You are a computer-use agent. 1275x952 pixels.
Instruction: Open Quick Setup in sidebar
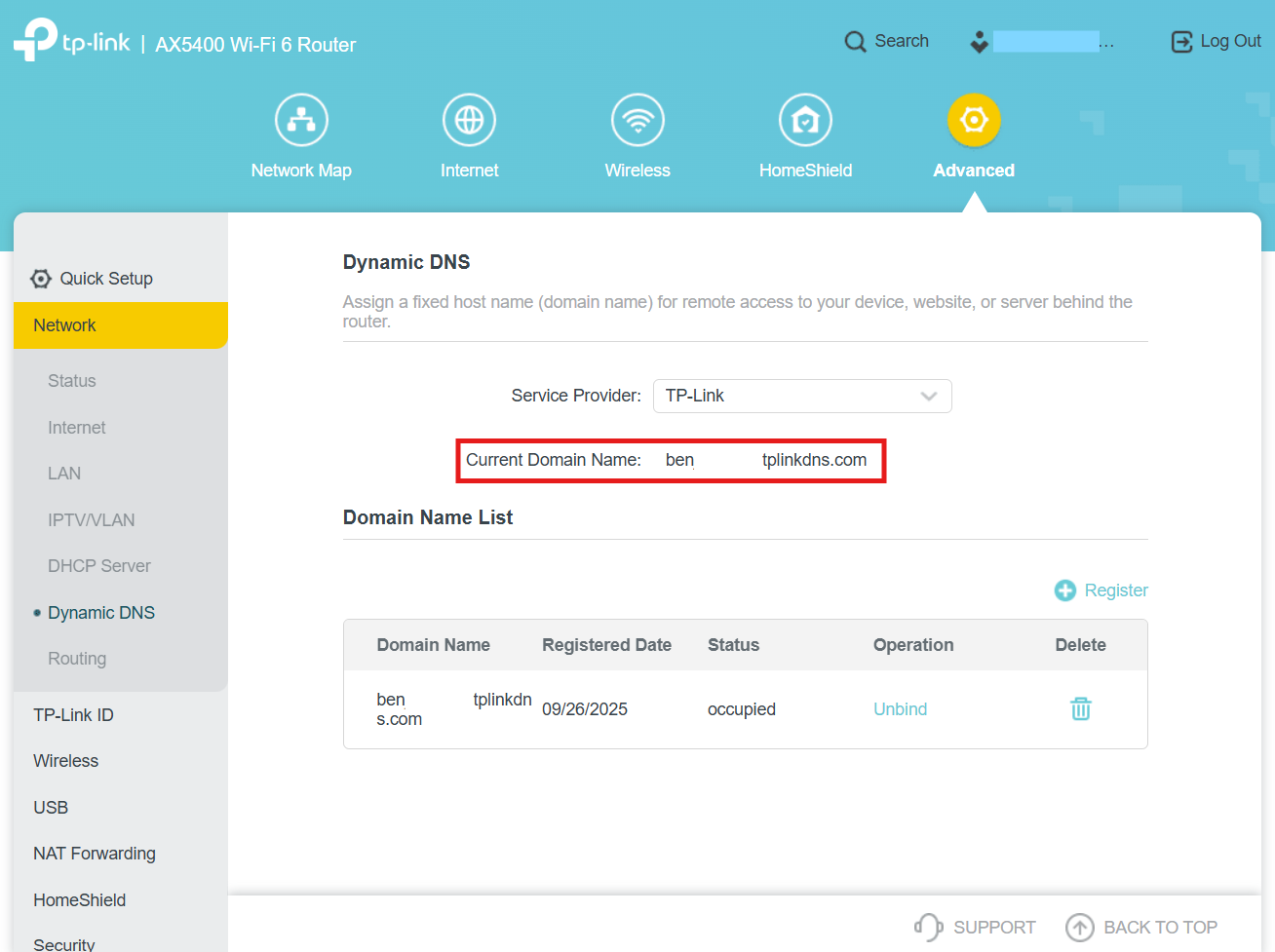[x=105, y=279]
